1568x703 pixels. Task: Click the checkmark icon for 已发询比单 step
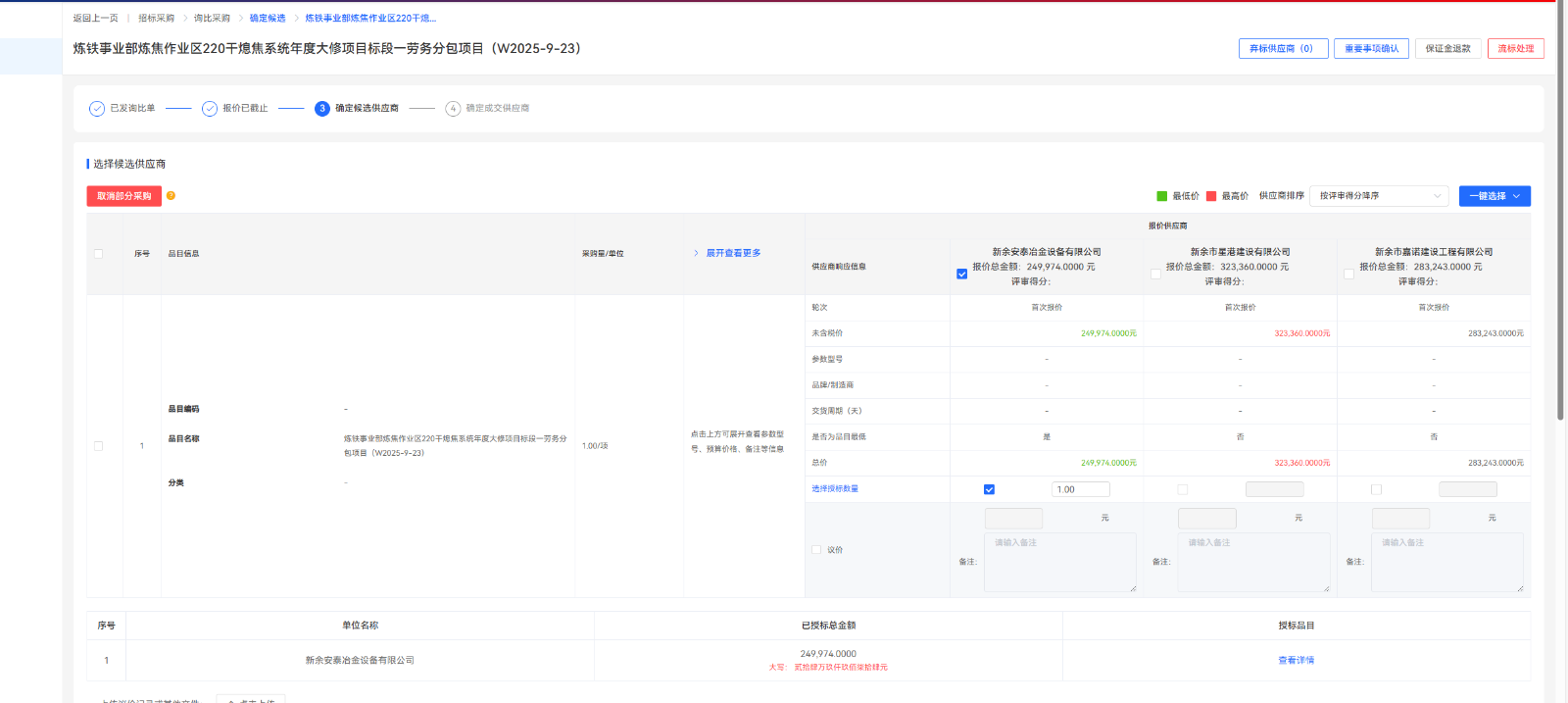[97, 109]
